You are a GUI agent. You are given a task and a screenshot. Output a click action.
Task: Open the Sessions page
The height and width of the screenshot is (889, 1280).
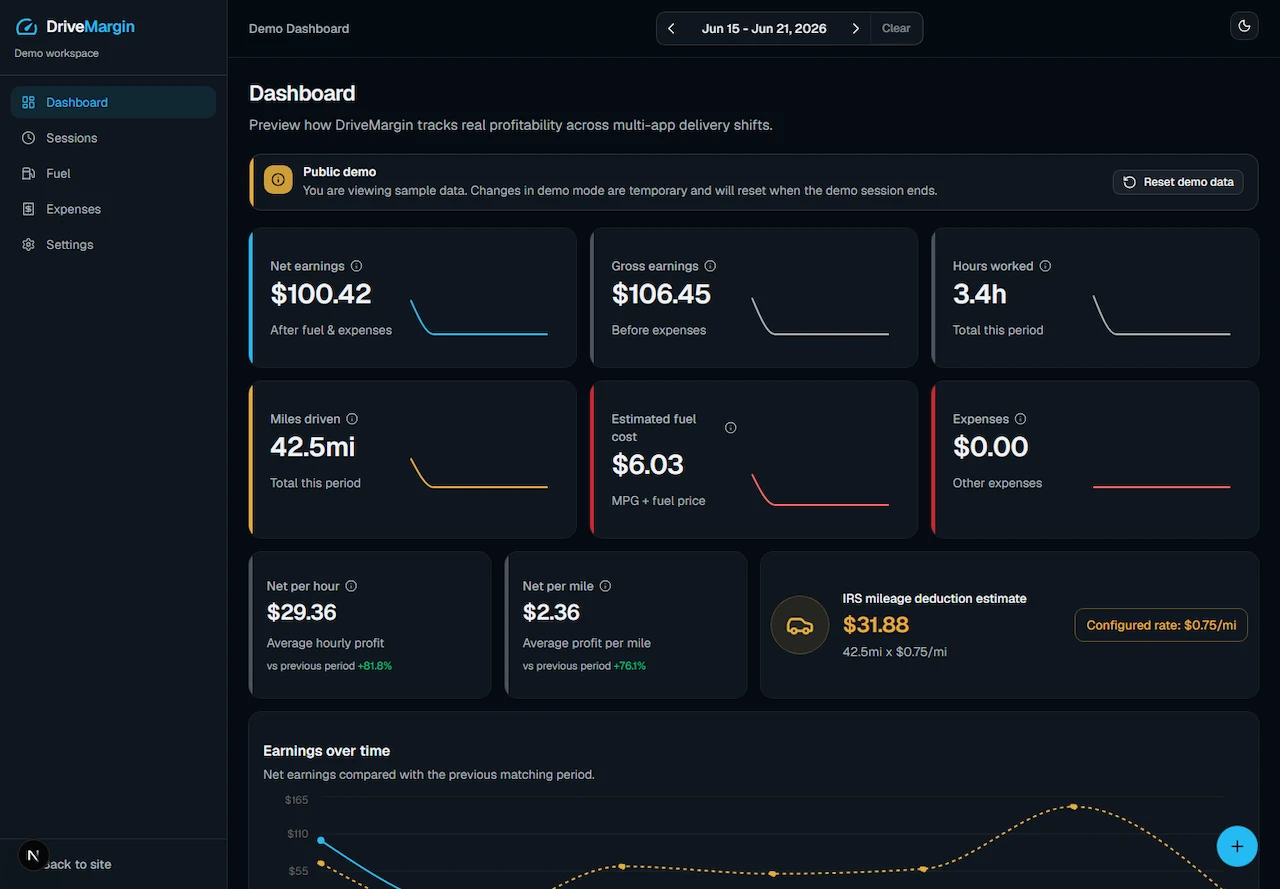pyautogui.click(x=113, y=138)
